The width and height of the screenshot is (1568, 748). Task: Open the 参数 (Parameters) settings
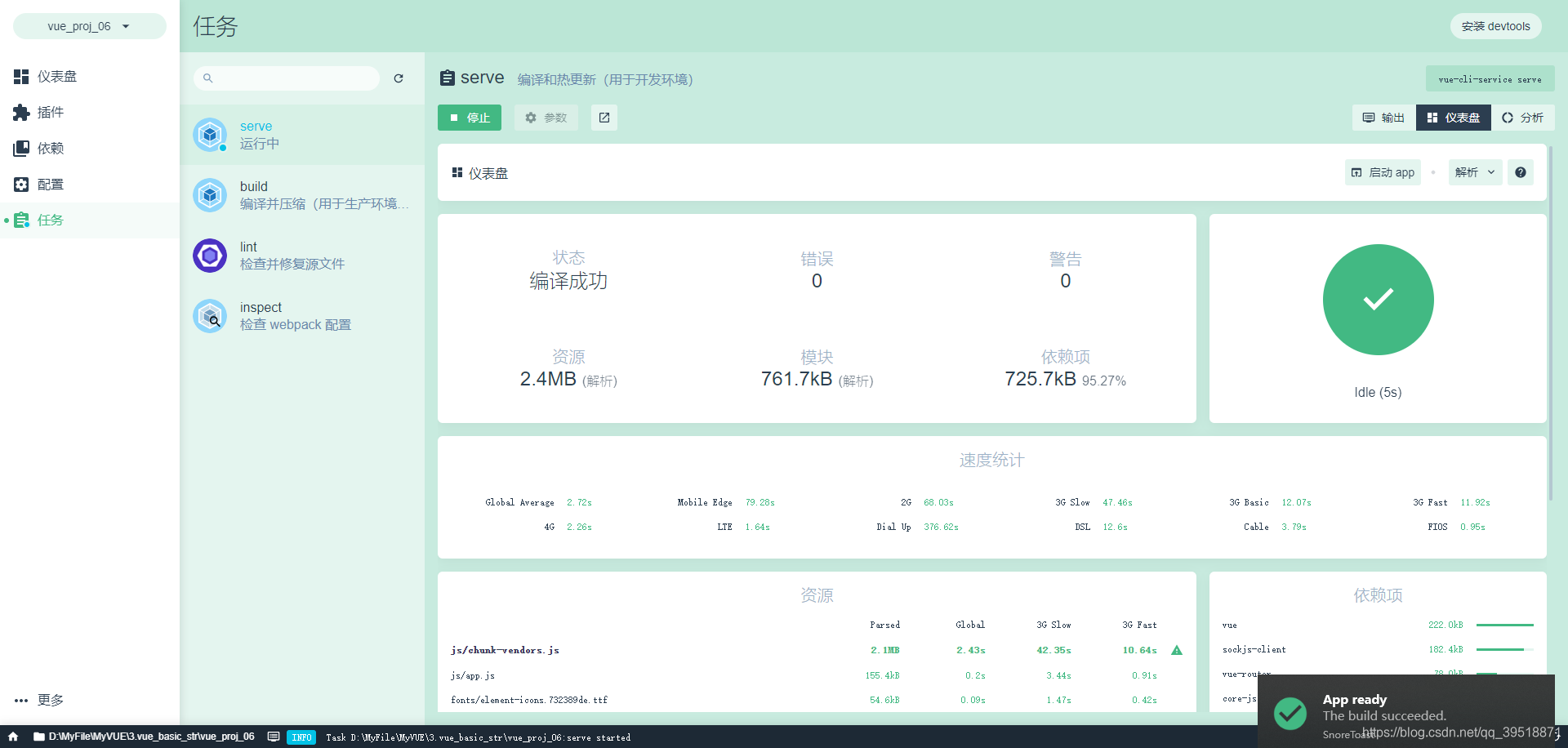pyautogui.click(x=546, y=118)
